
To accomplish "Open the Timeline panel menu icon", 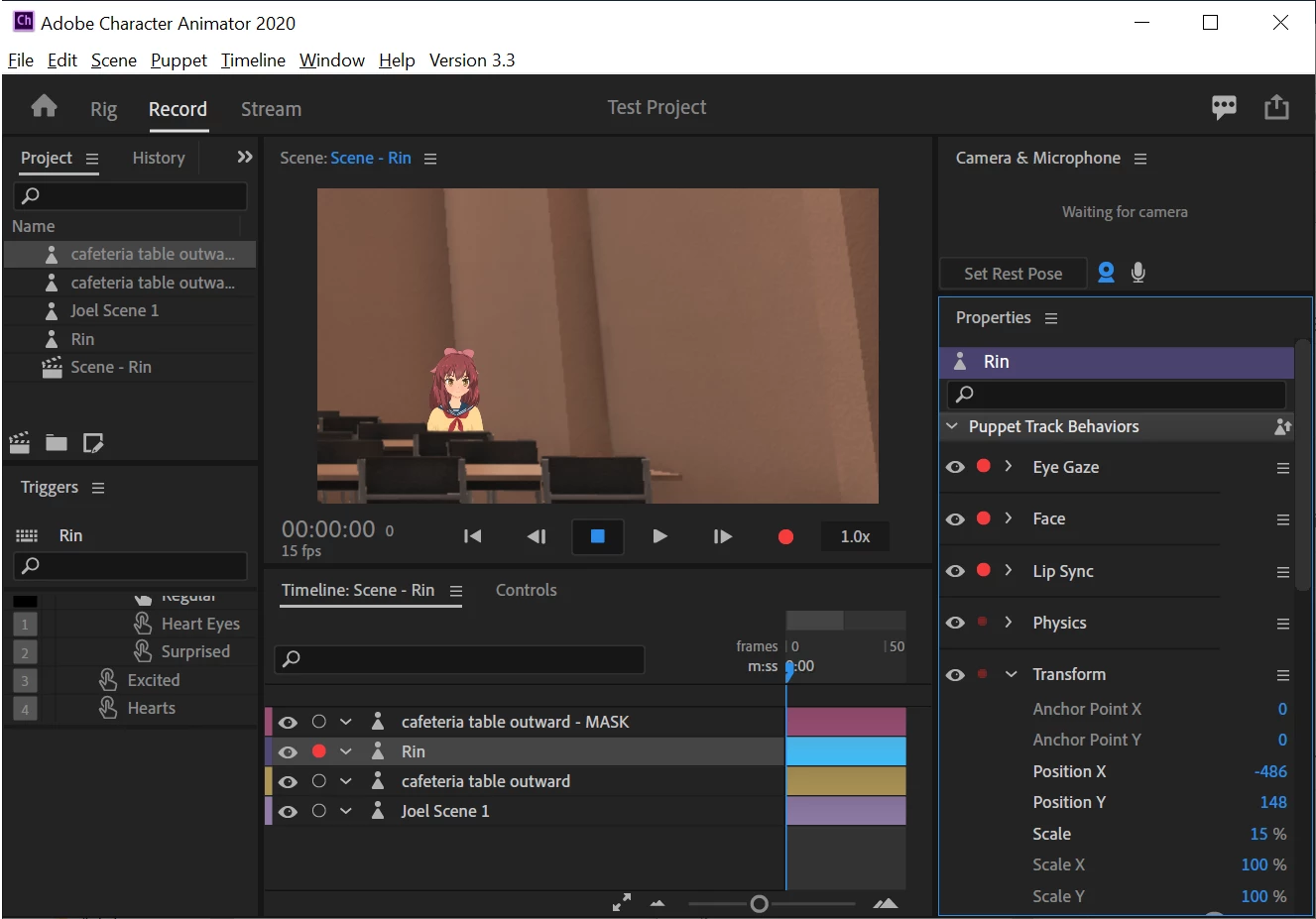I will pyautogui.click(x=456, y=591).
